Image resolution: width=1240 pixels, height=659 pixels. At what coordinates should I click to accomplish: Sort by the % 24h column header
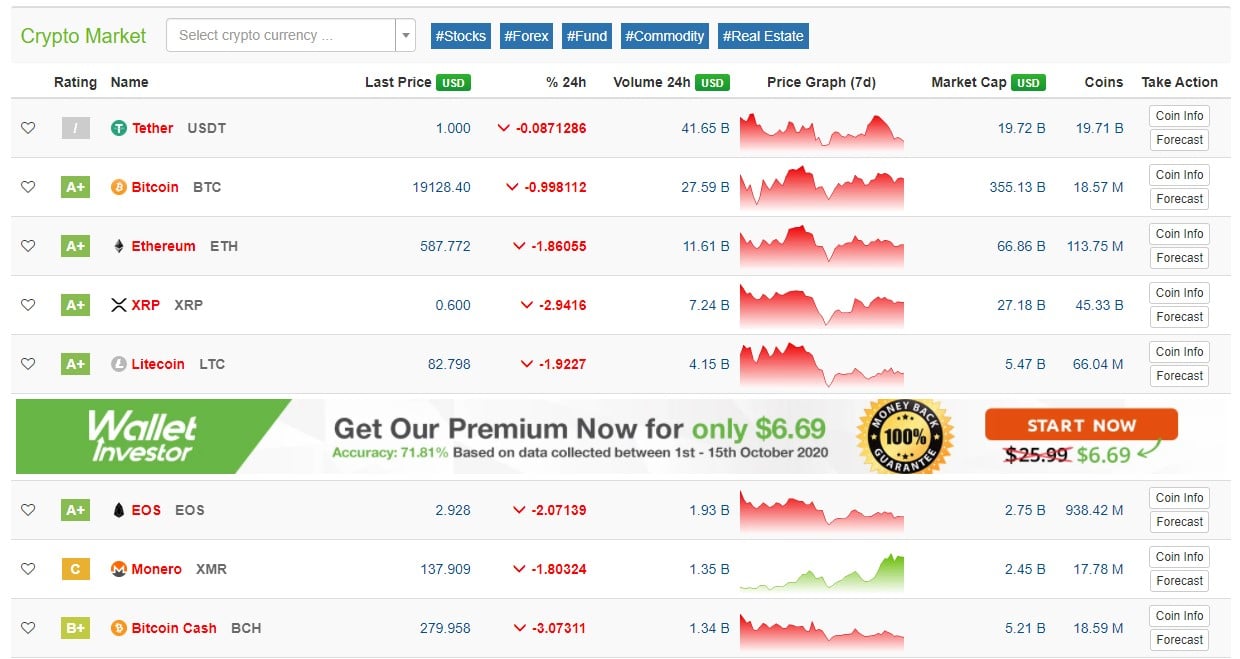click(x=566, y=82)
